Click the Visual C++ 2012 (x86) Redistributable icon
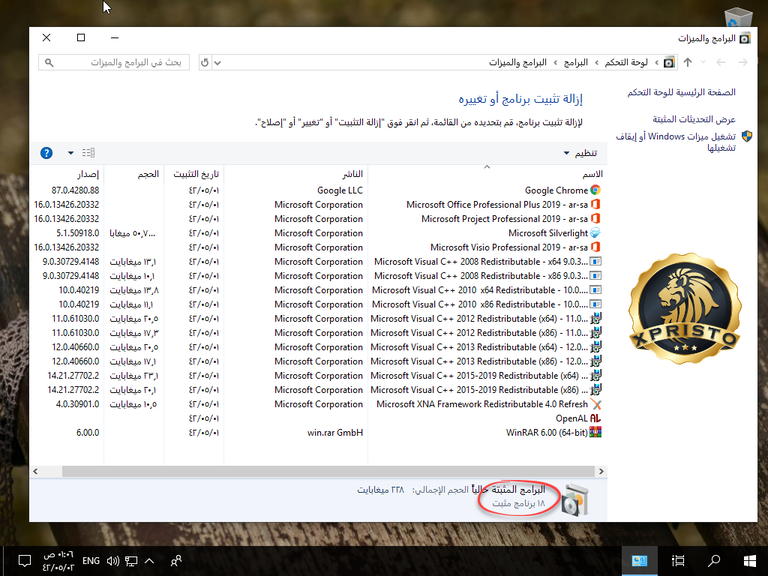Viewport: 768px width, 576px height. pyautogui.click(x=596, y=333)
